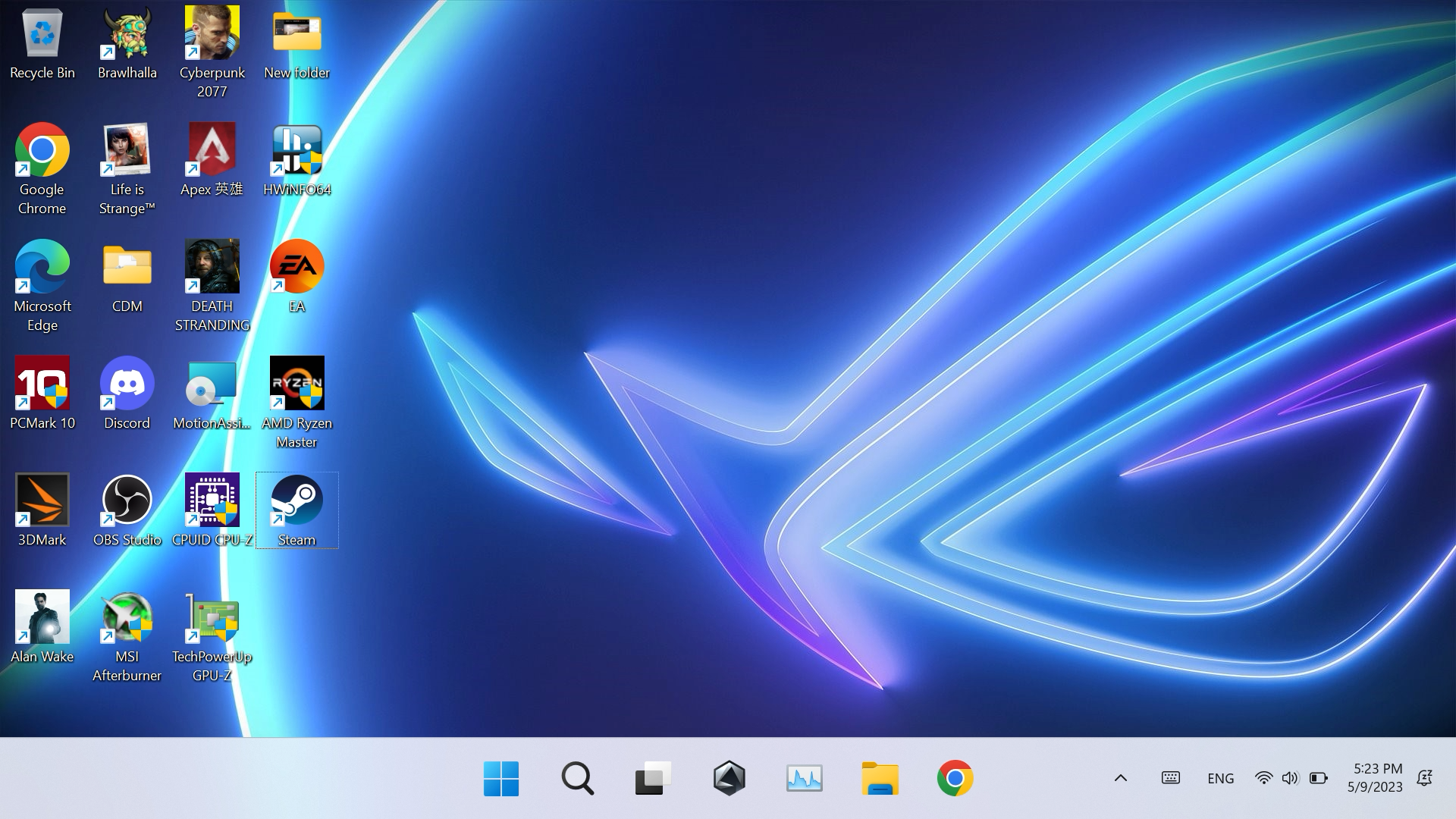Show hidden system tray icons
Screen dimensions: 1456x819
1121,778
